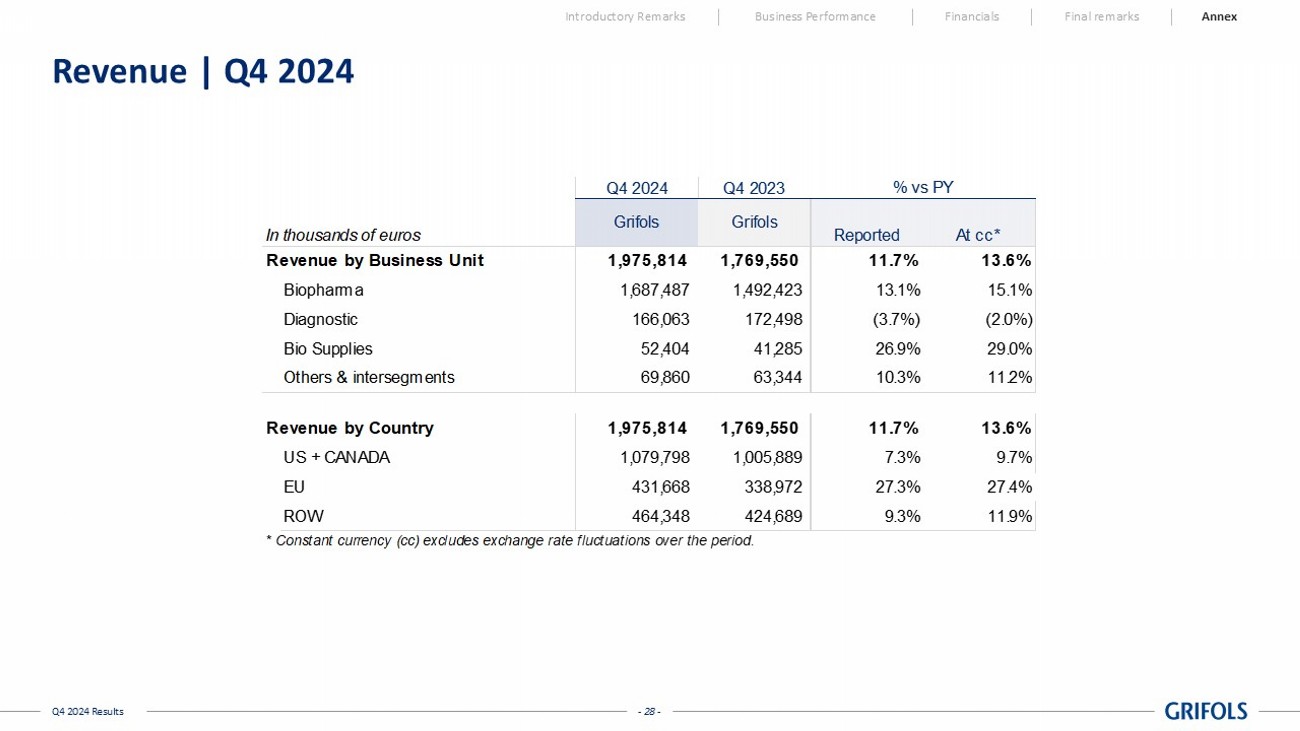Go to the Financials section tab
This screenshot has width=1300, height=731.
[971, 17]
